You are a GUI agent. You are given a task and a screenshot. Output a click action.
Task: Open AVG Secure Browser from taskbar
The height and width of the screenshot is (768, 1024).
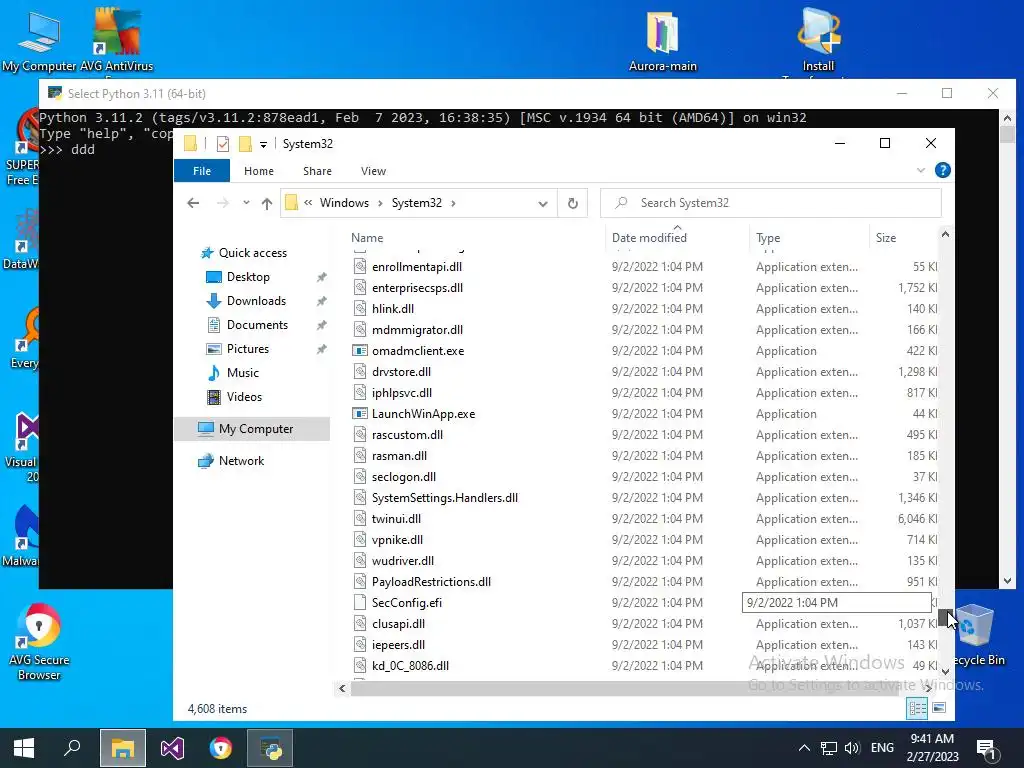[x=221, y=748]
